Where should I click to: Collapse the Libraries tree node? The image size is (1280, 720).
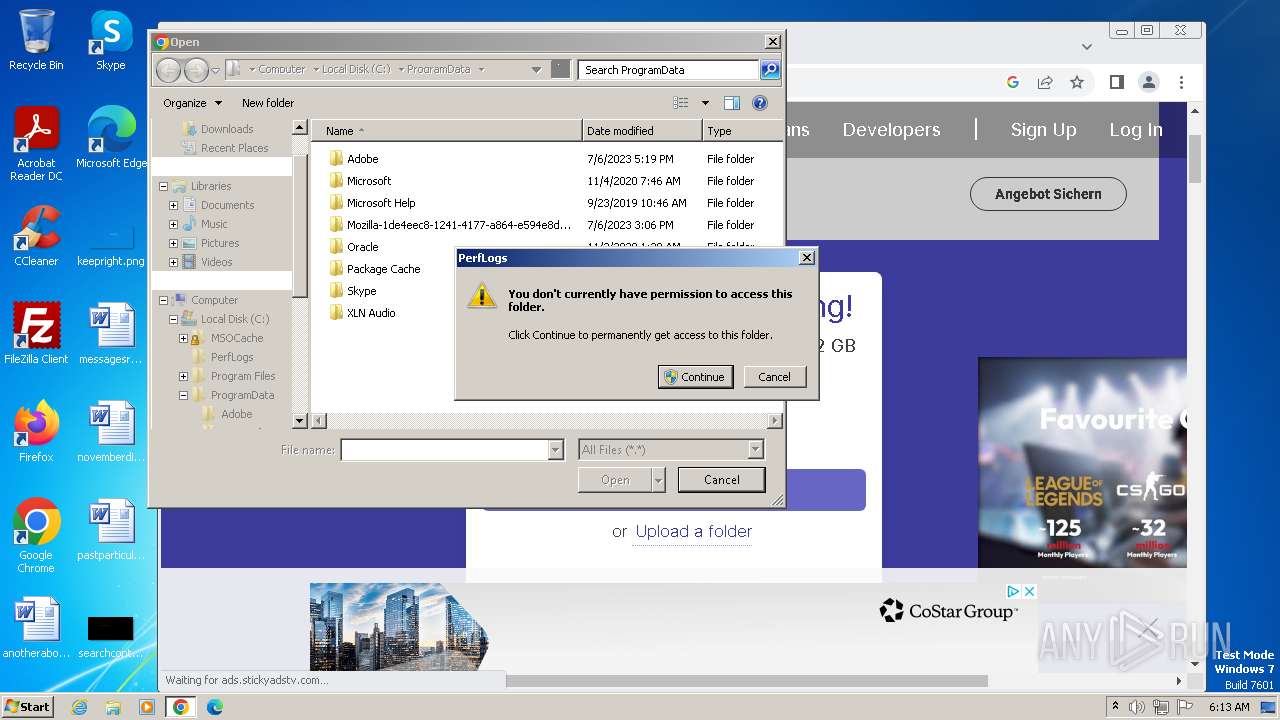163,186
